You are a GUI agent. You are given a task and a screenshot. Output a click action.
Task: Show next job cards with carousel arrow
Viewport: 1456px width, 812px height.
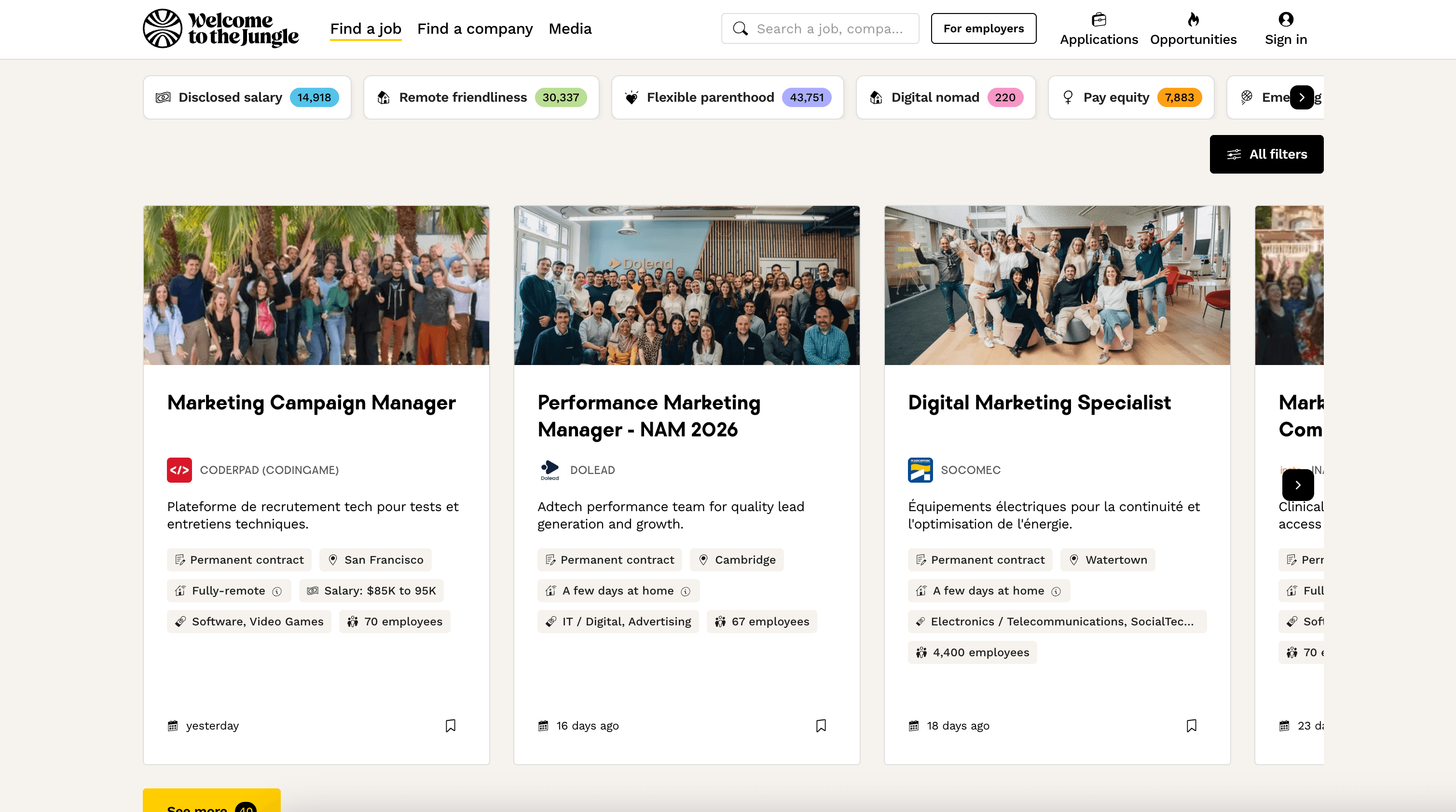pyautogui.click(x=1298, y=485)
